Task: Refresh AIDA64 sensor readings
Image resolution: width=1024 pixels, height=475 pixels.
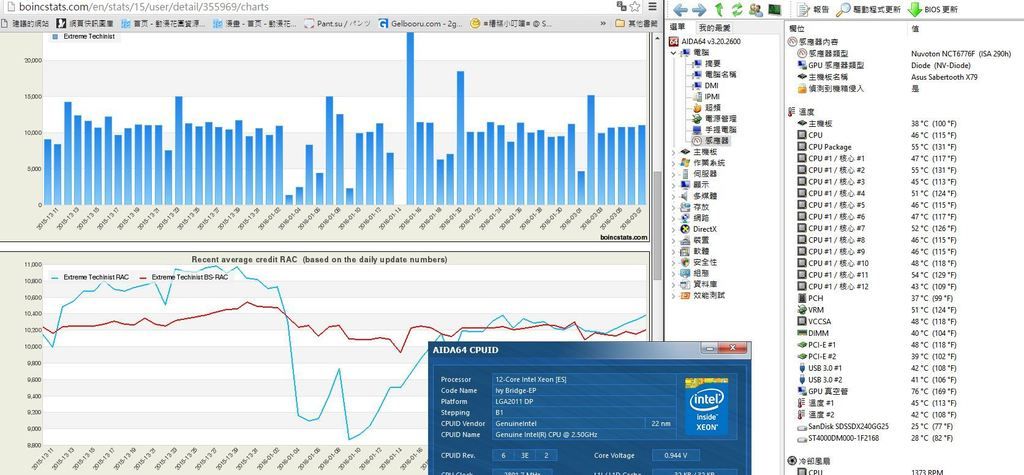Action: [737, 10]
